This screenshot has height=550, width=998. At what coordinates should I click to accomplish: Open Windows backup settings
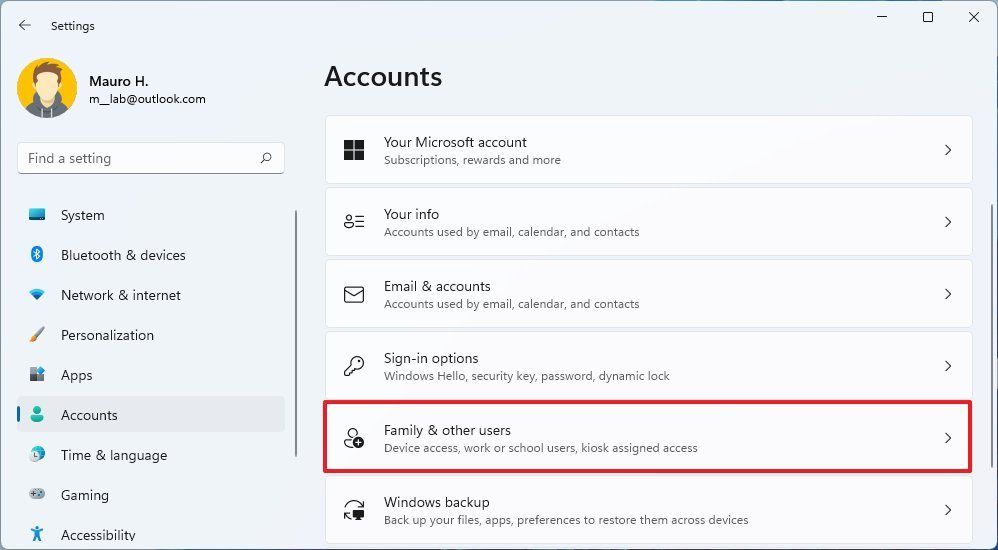pos(649,510)
